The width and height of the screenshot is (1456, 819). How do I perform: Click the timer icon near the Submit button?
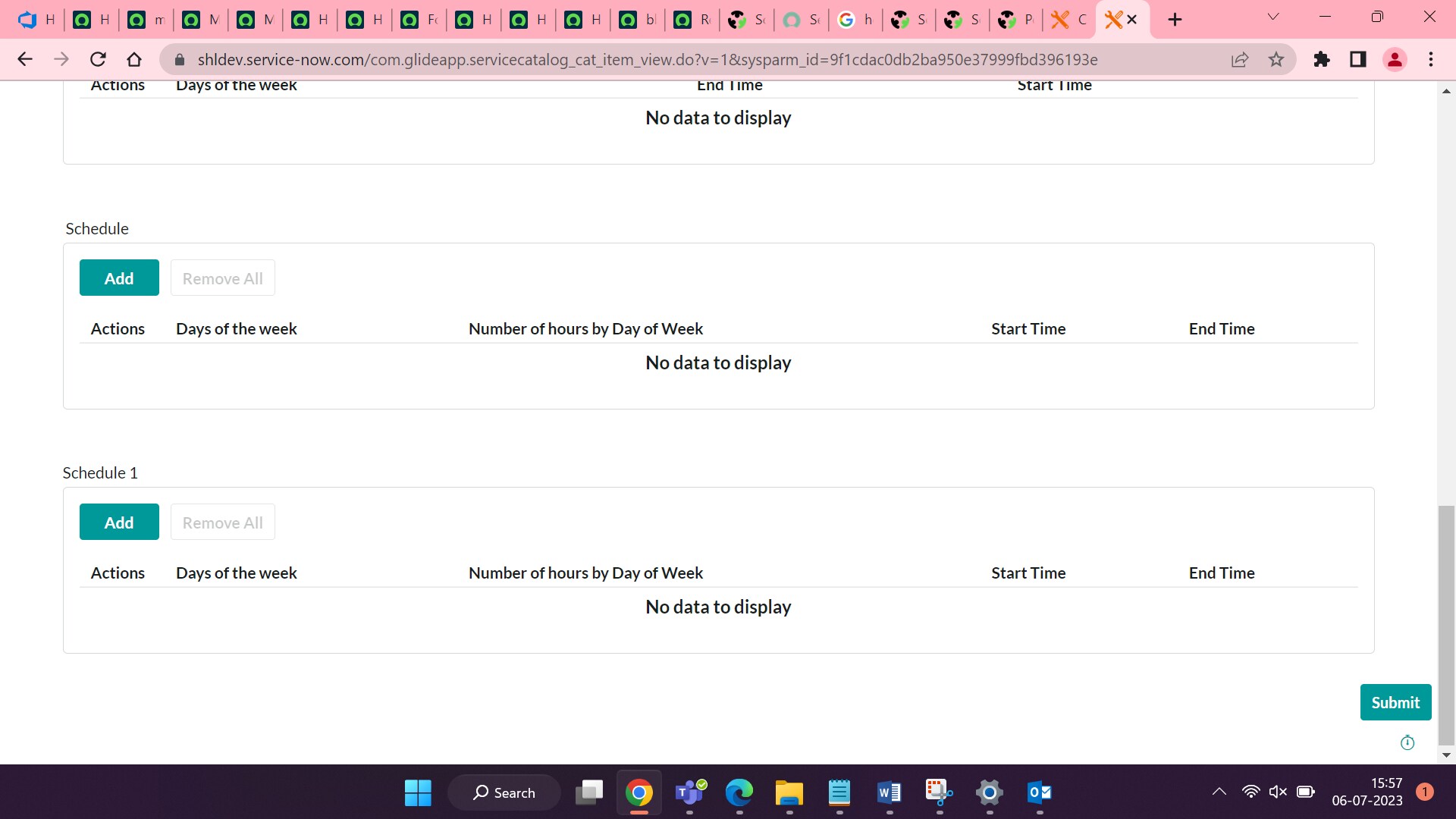[x=1408, y=742]
